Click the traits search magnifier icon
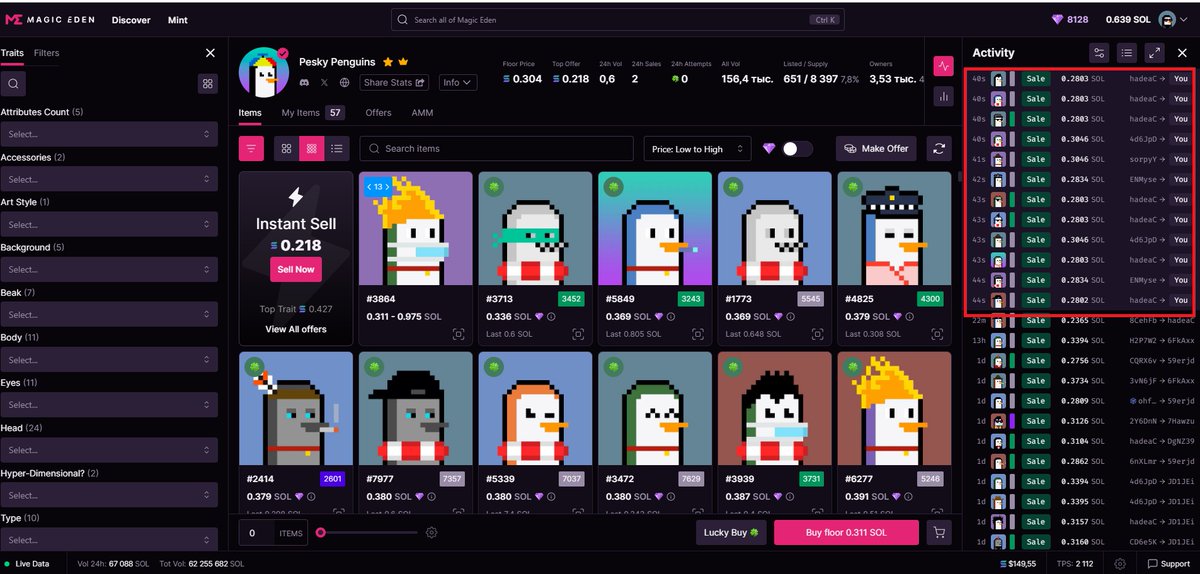The height and width of the screenshot is (574, 1200). point(13,84)
